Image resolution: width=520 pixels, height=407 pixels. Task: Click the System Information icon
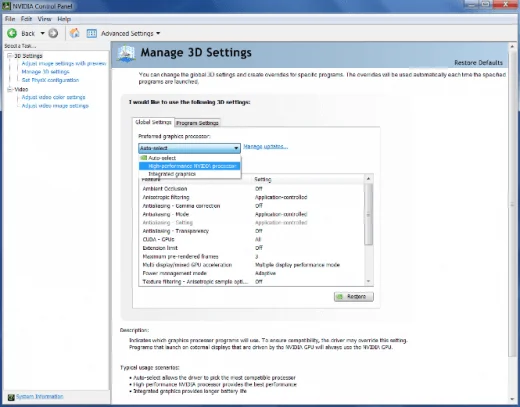pyautogui.click(x=11, y=397)
